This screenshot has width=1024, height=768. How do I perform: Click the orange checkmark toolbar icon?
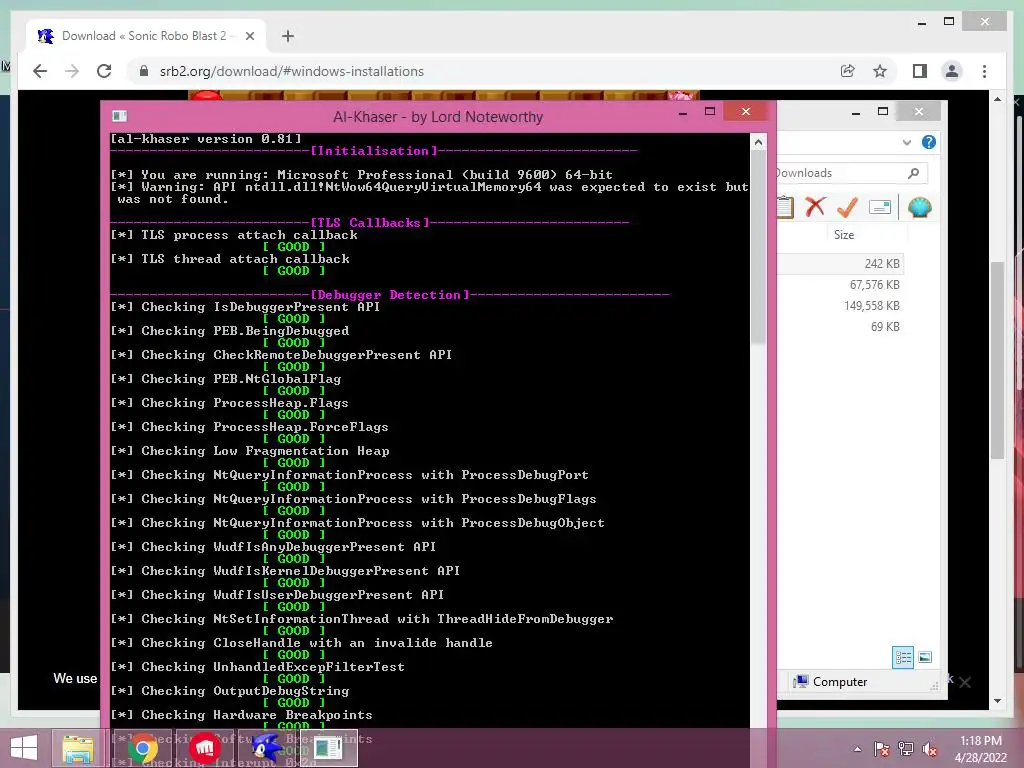click(x=847, y=207)
